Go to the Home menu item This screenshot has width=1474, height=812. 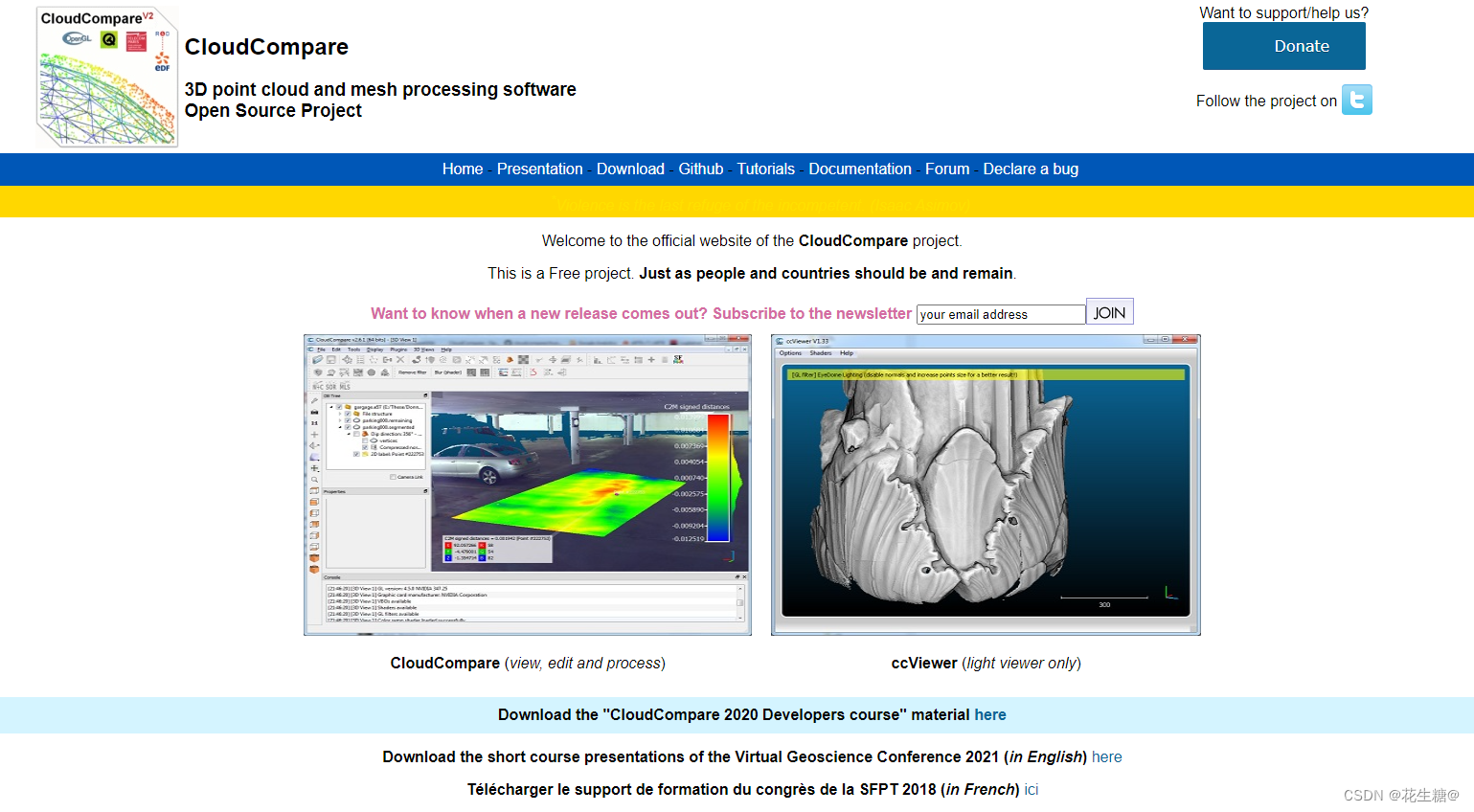tap(463, 169)
